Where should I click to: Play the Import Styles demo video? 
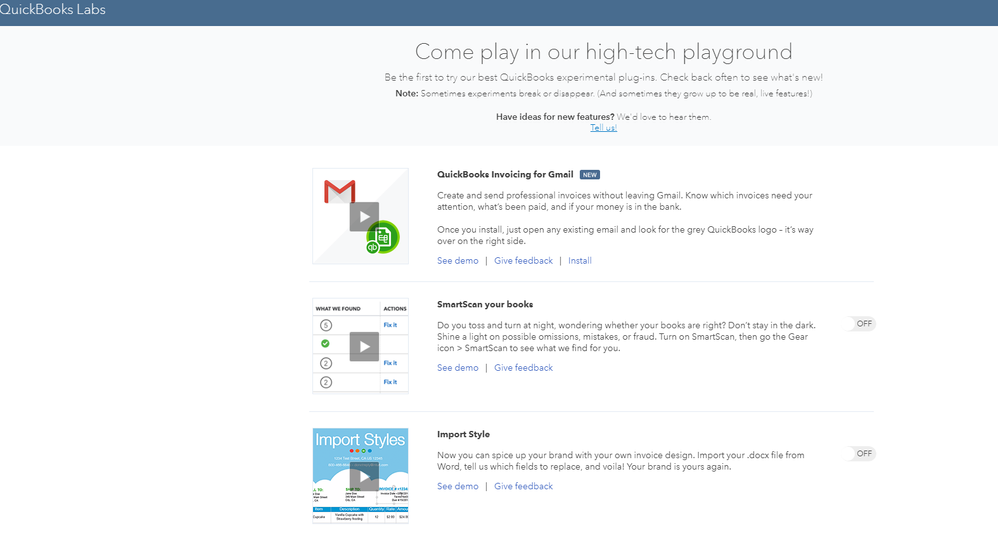click(364, 476)
